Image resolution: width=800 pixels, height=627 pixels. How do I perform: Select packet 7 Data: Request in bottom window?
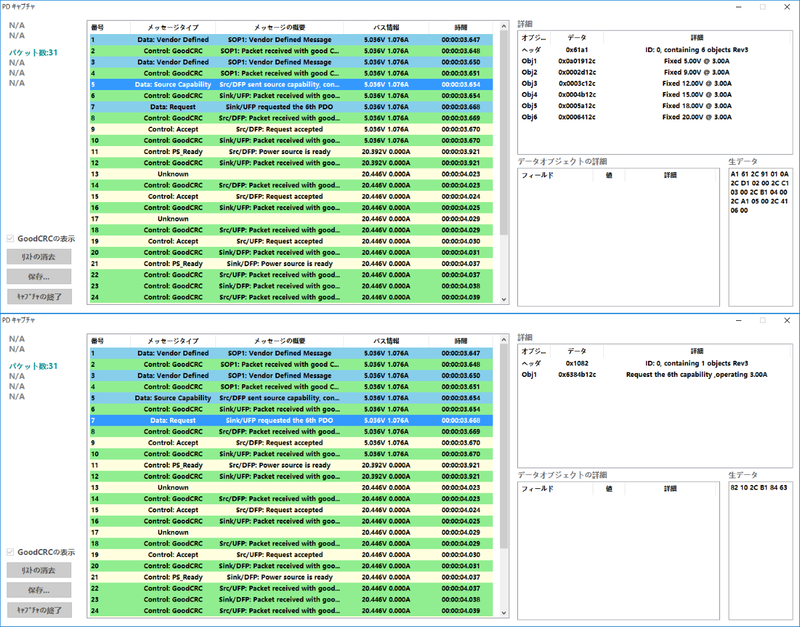tap(291, 420)
